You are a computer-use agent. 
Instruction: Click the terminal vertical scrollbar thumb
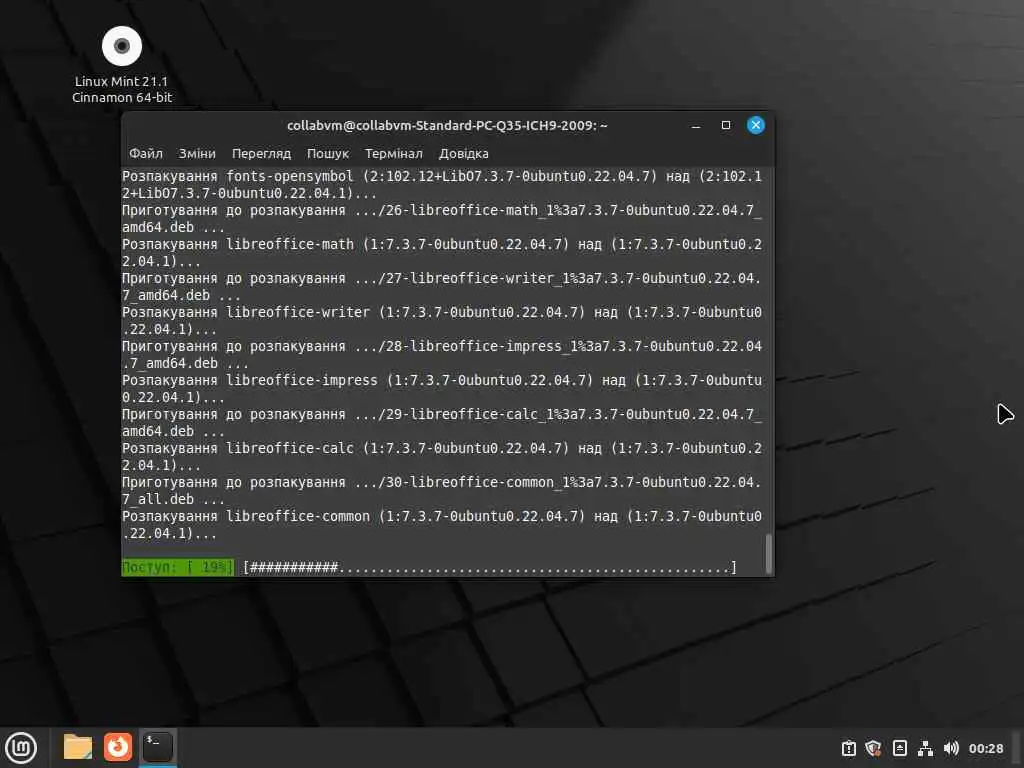pos(769,553)
